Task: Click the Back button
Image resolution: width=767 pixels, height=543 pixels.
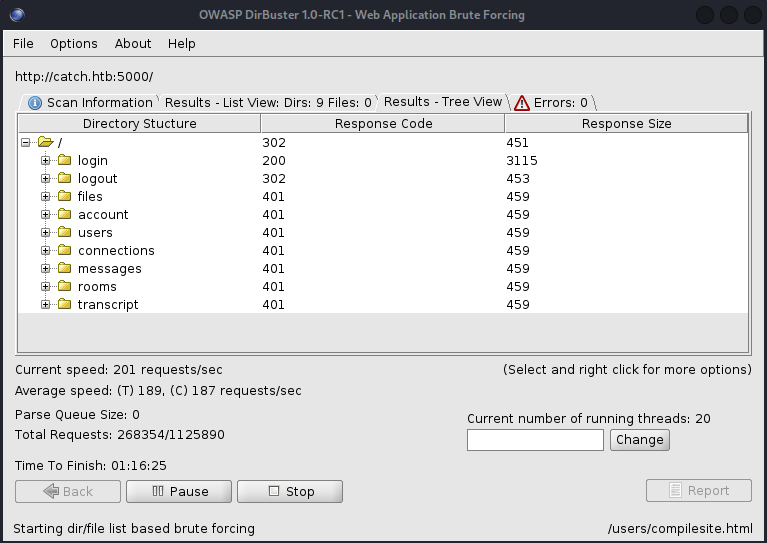Action: (x=68, y=491)
